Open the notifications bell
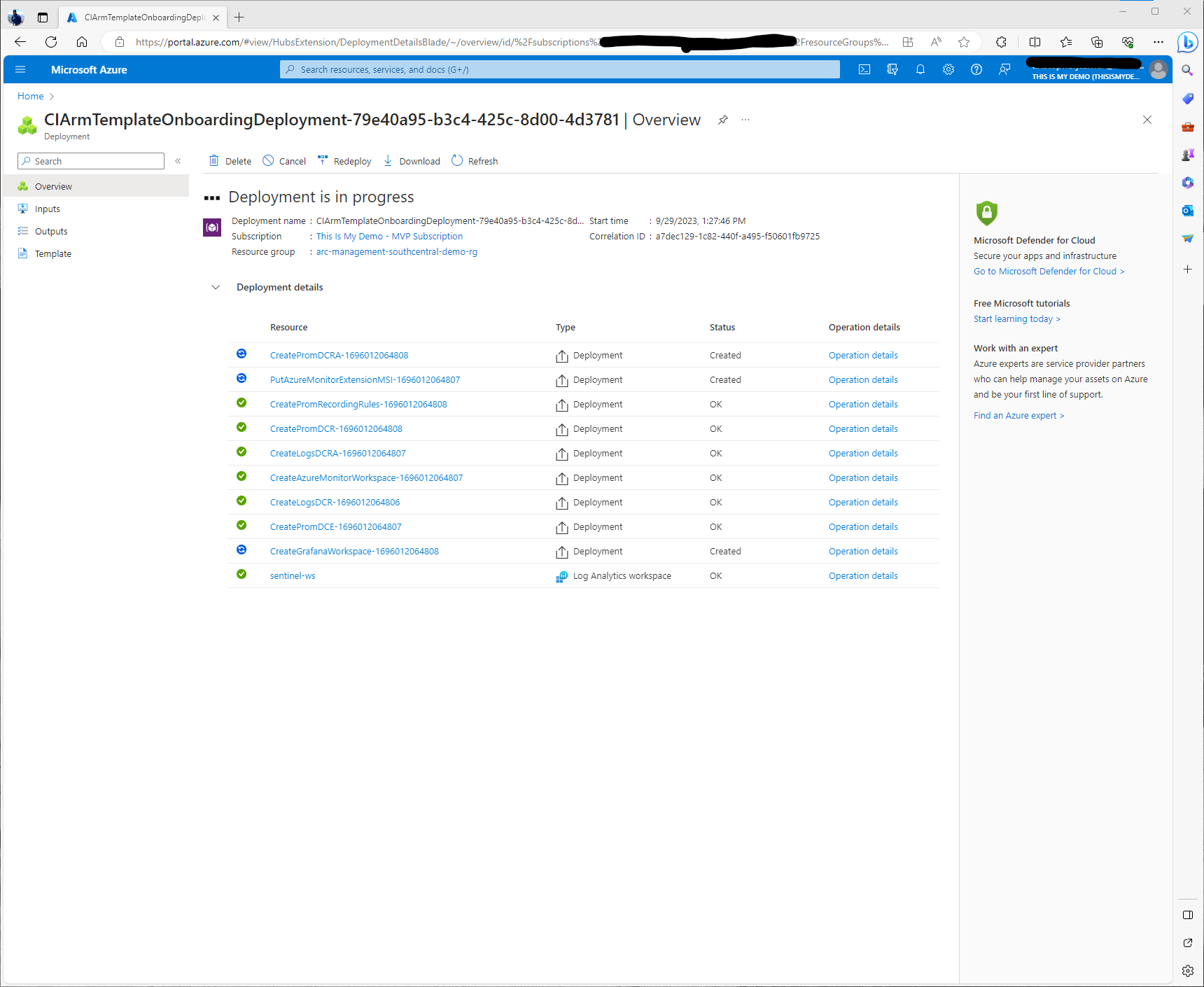1204x987 pixels. pos(920,69)
